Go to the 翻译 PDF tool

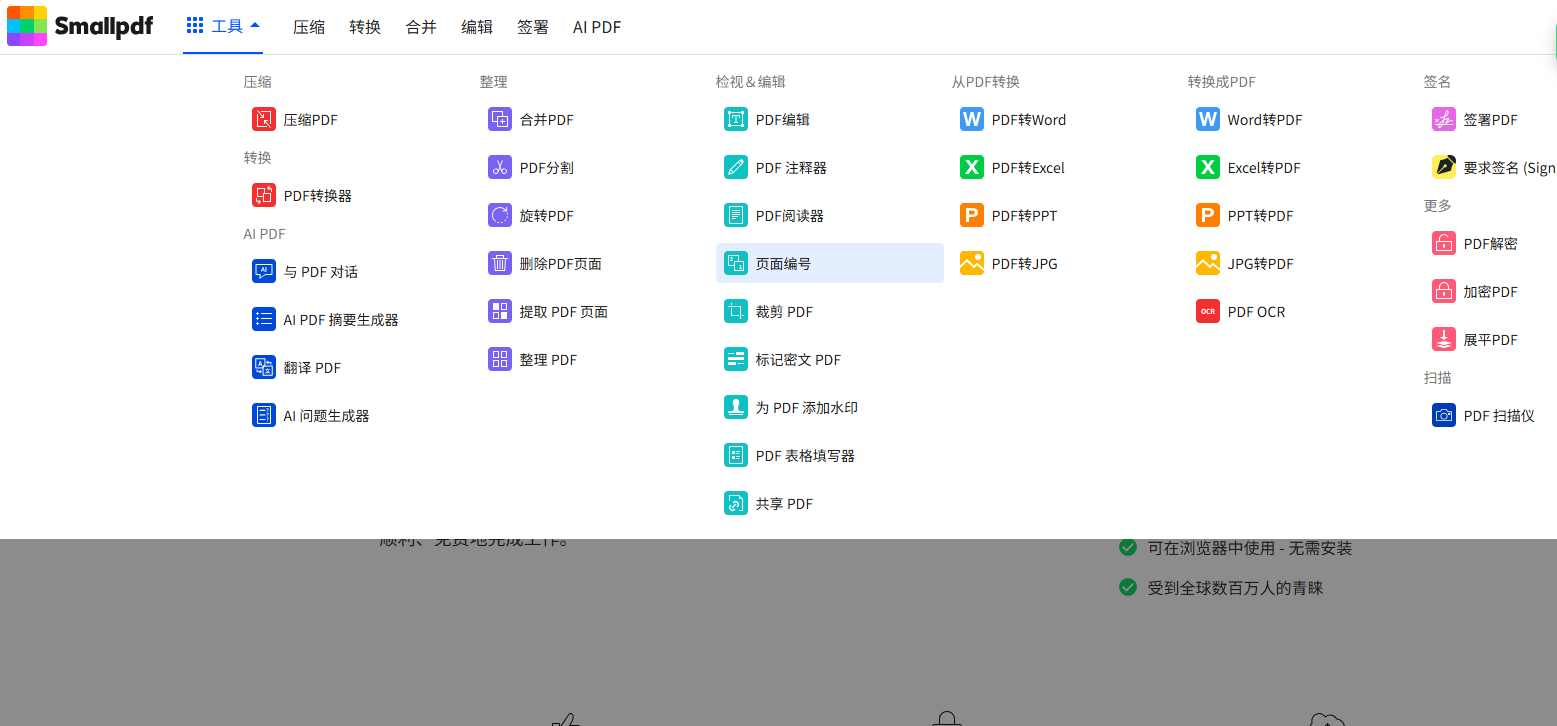coord(311,368)
